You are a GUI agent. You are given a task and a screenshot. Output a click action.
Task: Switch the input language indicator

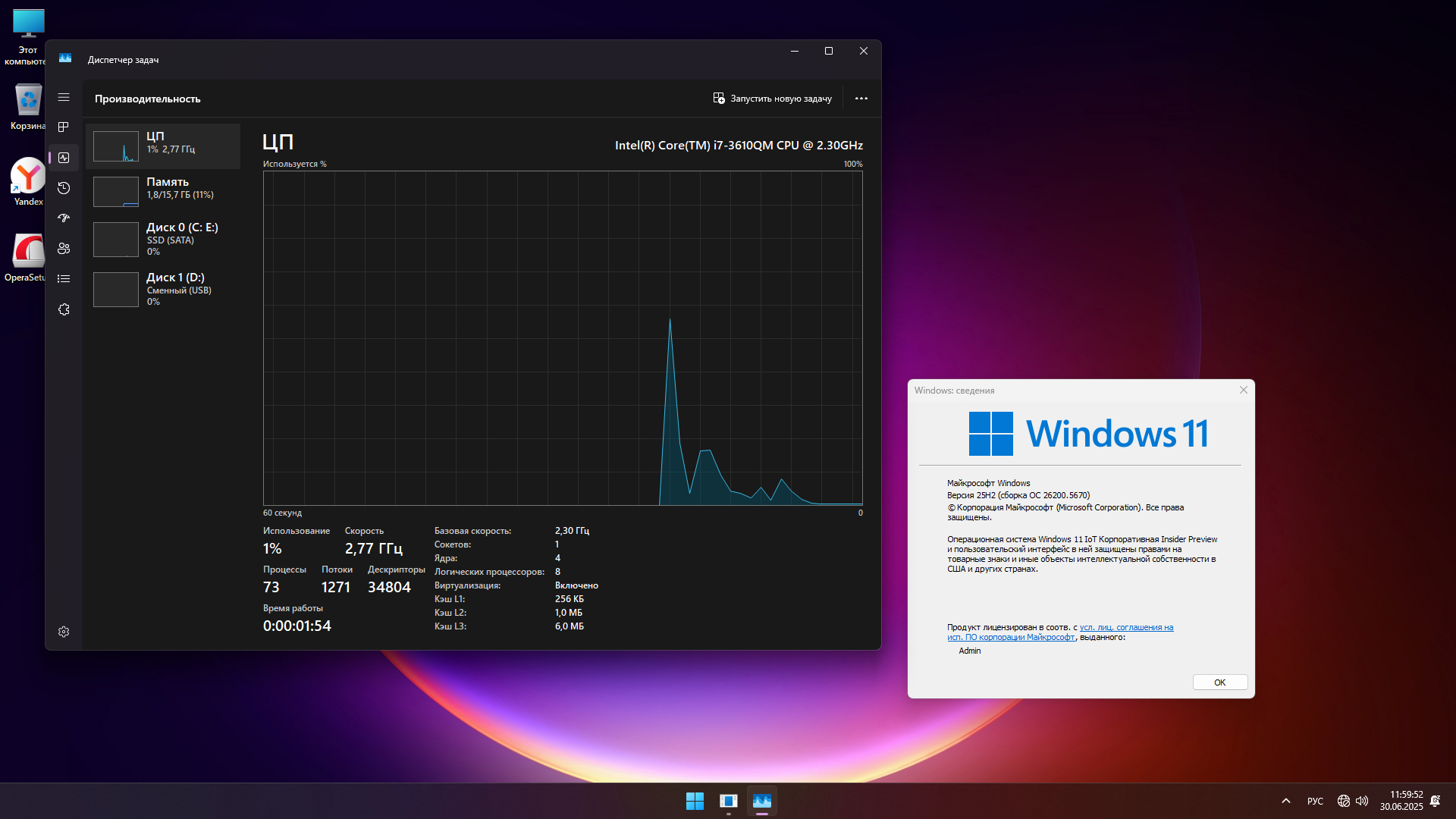[1315, 801]
